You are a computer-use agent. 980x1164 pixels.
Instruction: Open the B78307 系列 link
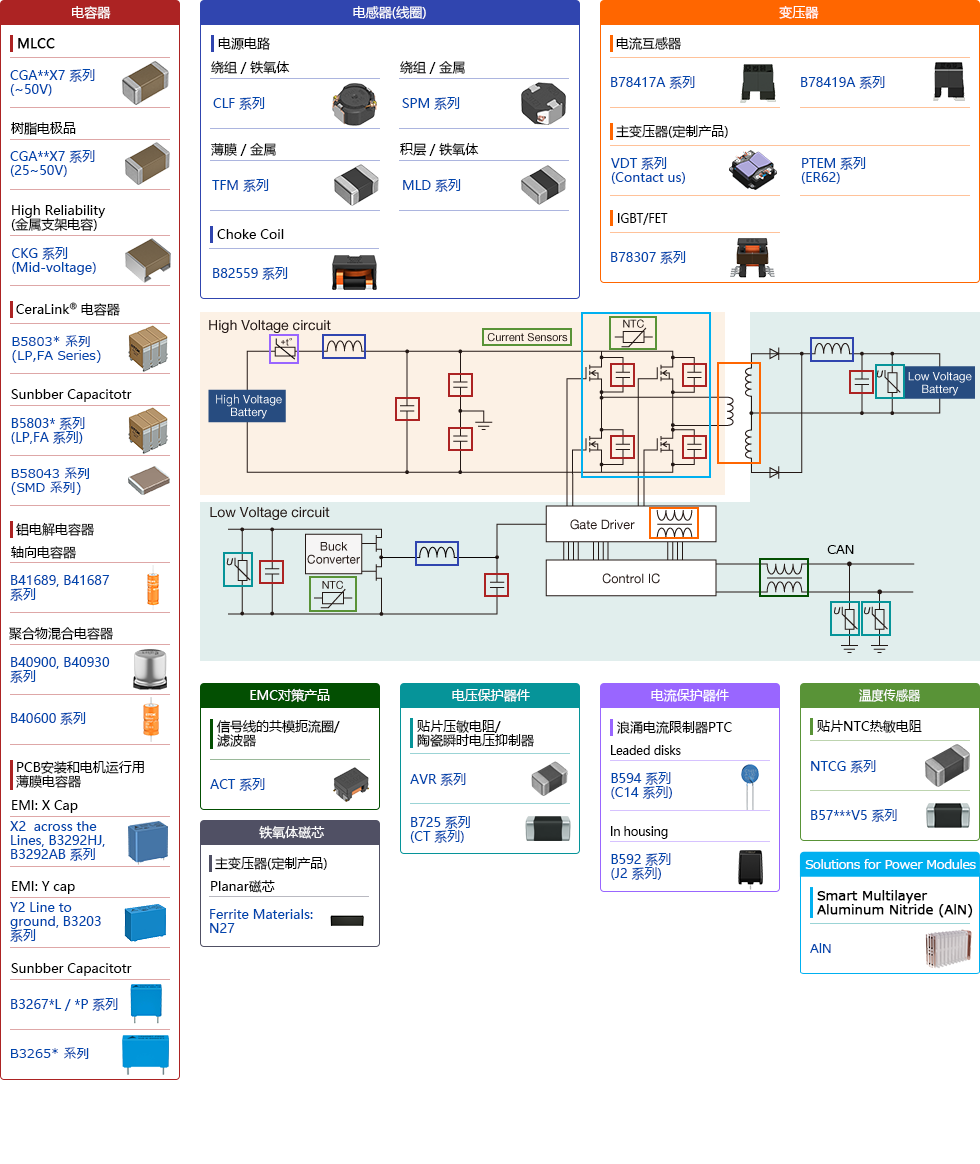click(x=647, y=258)
